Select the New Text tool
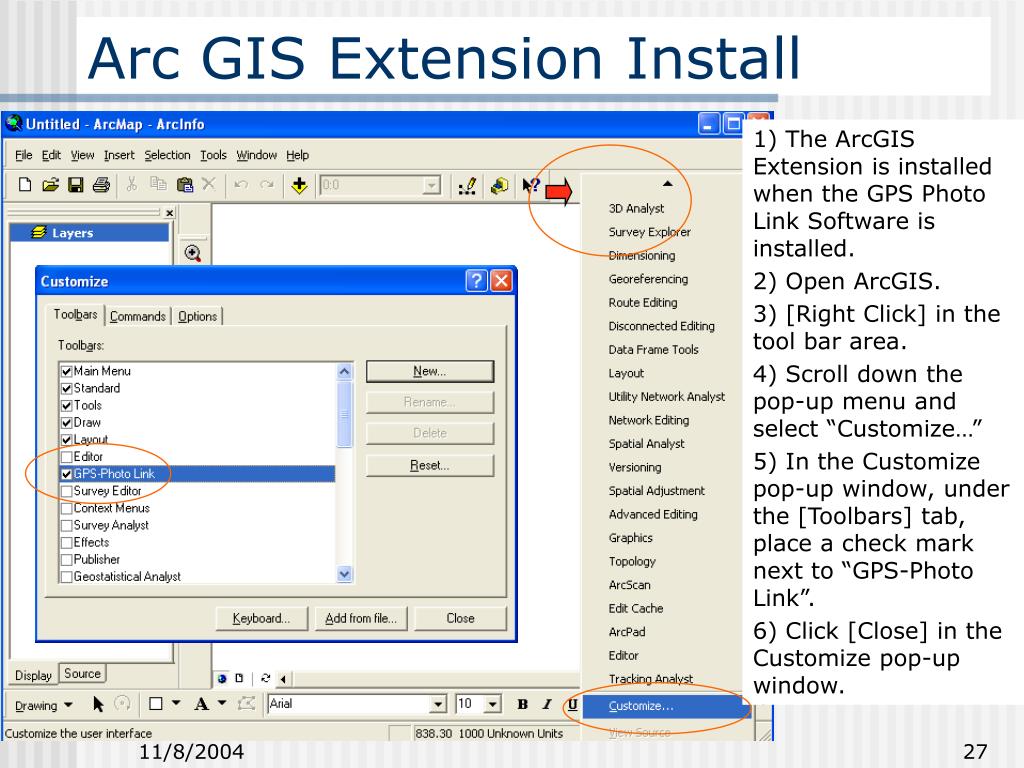Screen dimensions: 1024x768 click(x=201, y=704)
